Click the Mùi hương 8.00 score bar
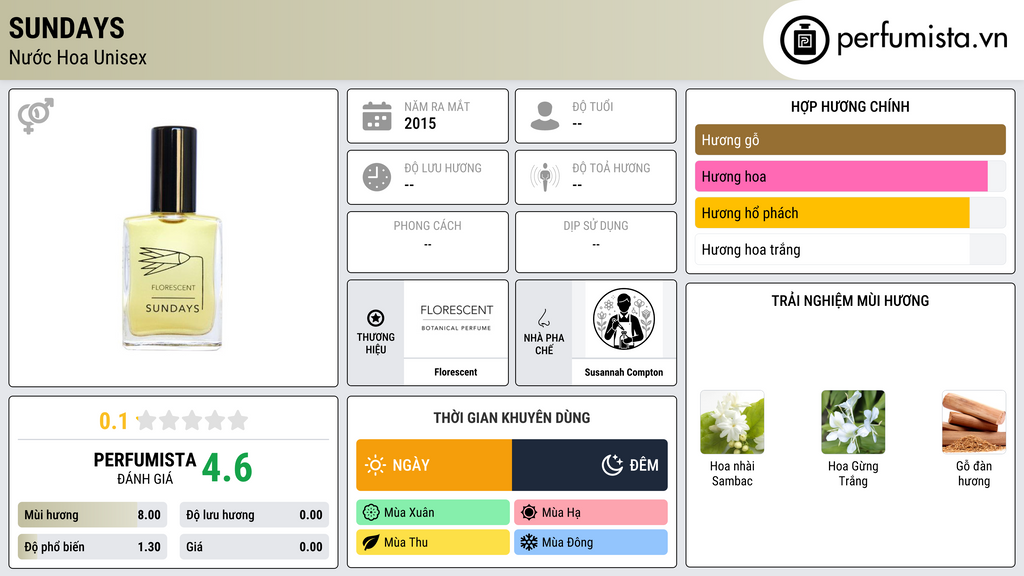Viewport: 1024px width, 576px height. pyautogui.click(x=92, y=515)
